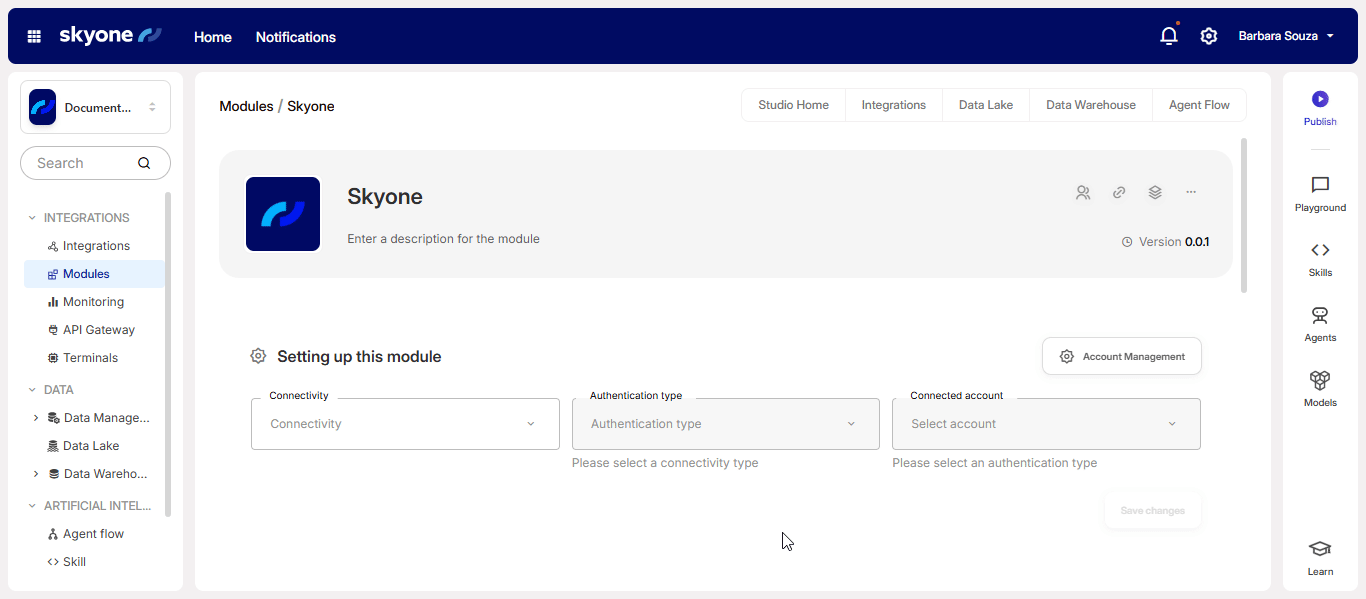Screen dimensions: 1366x599
Task: Collapse the INTEGRATIONS section
Action: coord(32,218)
